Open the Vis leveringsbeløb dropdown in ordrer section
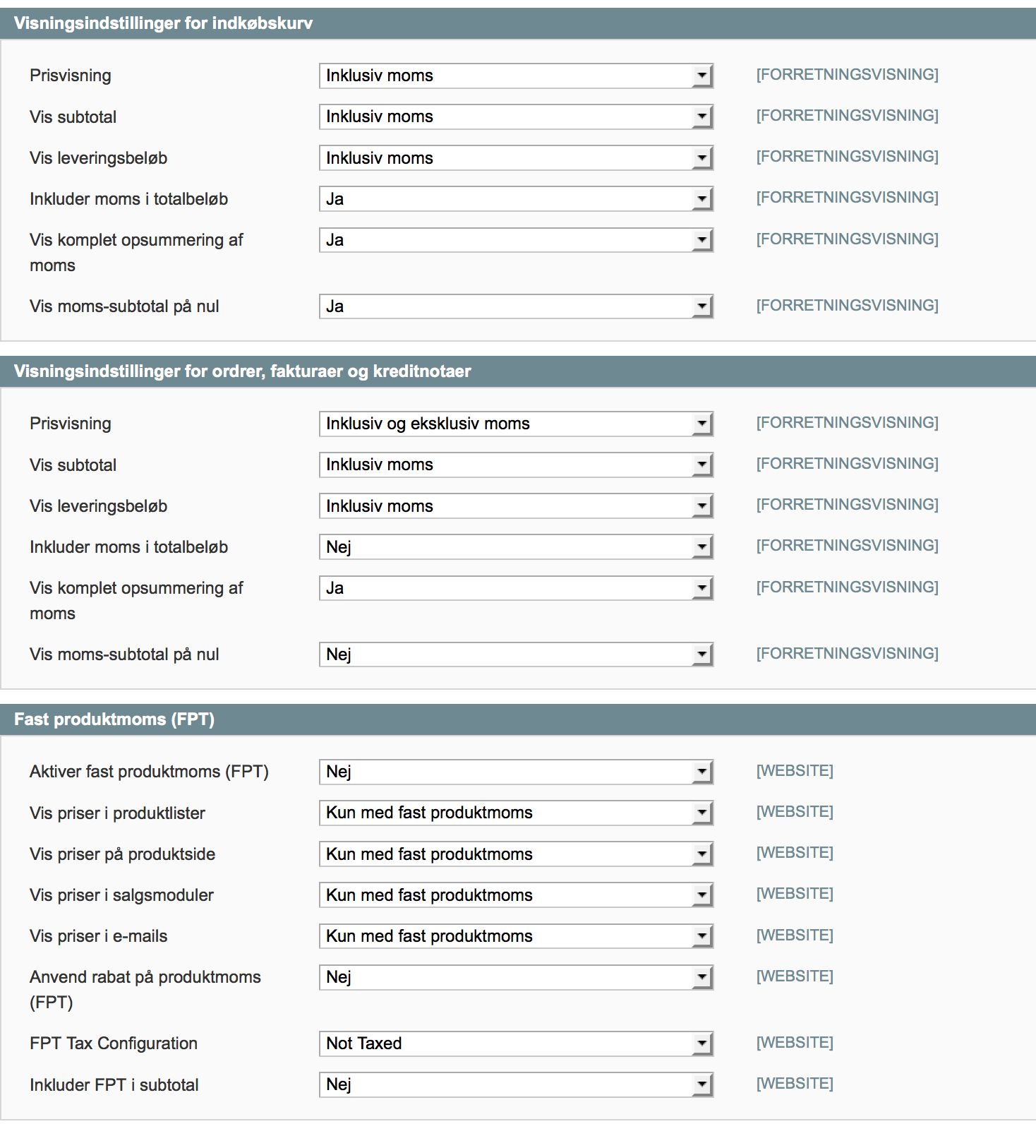 516,506
